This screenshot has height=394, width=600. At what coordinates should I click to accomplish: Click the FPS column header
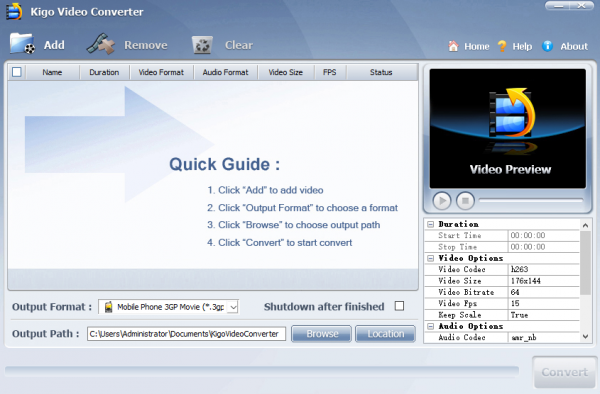pos(329,72)
